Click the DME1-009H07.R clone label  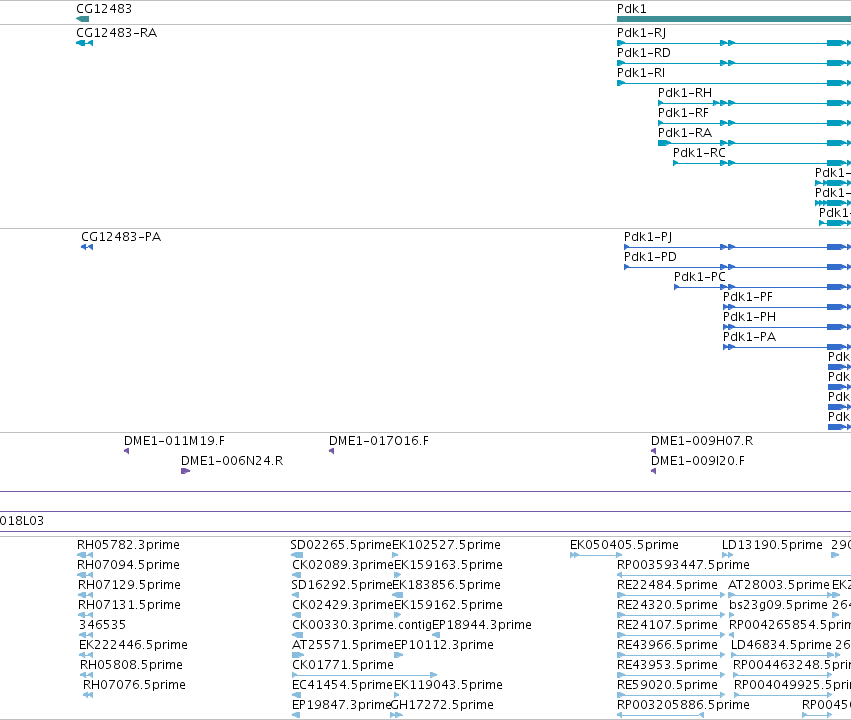[702, 441]
